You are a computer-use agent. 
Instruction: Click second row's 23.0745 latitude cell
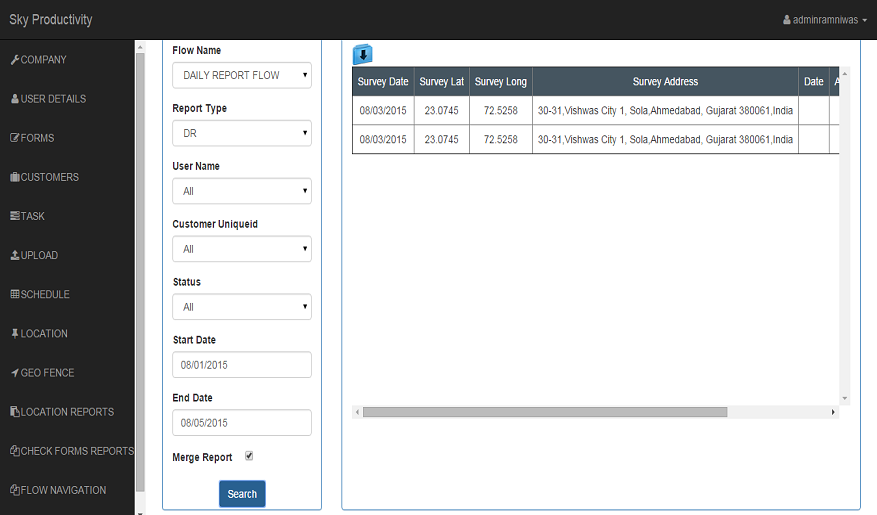pos(442,139)
